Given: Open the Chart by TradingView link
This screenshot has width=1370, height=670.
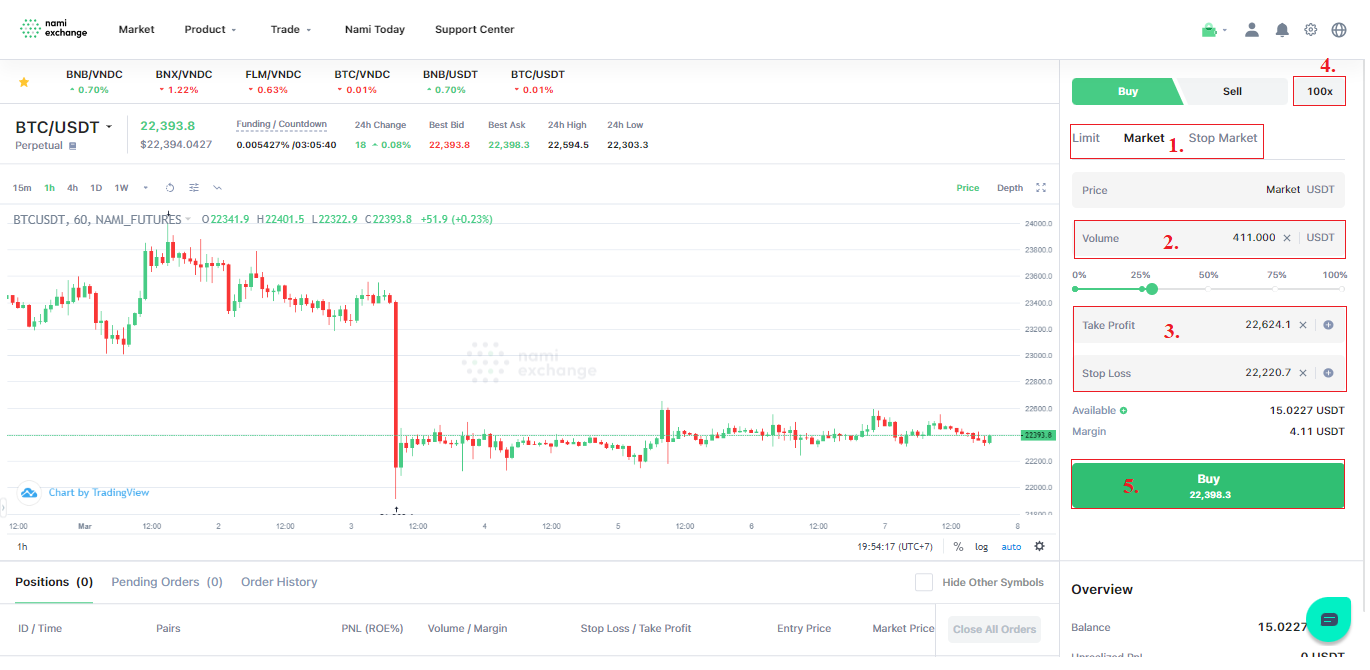Looking at the screenshot, I should [x=99, y=492].
